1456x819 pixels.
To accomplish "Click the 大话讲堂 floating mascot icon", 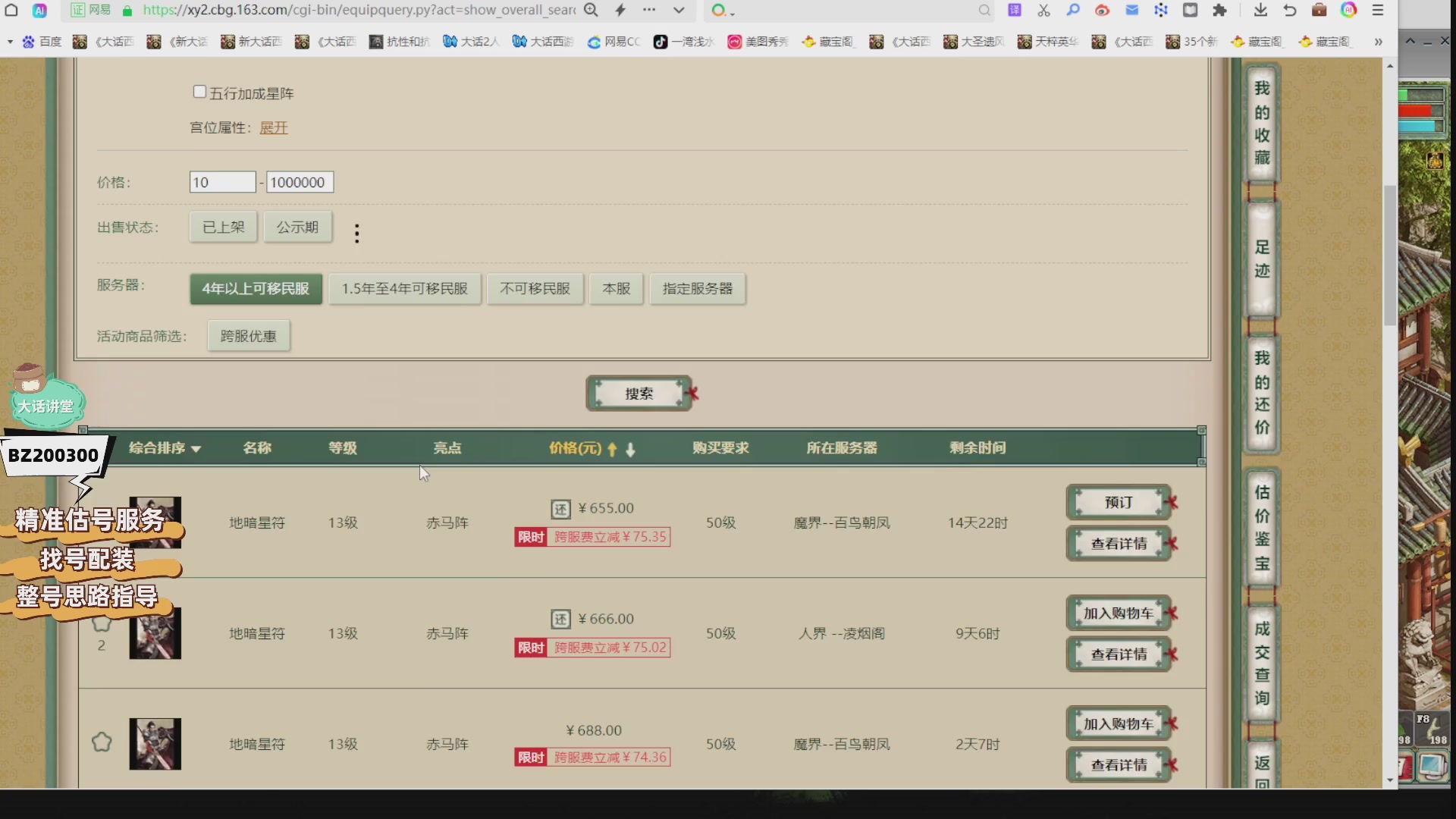I will click(45, 396).
